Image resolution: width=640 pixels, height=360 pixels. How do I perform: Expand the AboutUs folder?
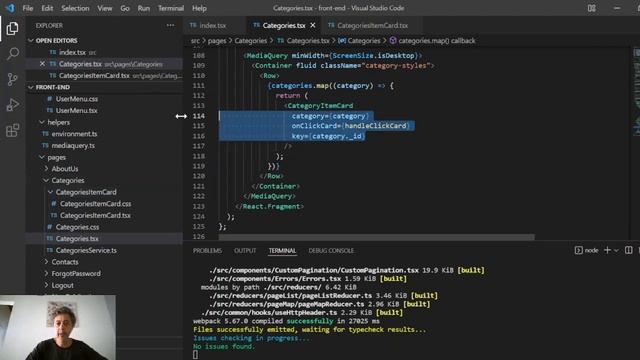point(46,169)
